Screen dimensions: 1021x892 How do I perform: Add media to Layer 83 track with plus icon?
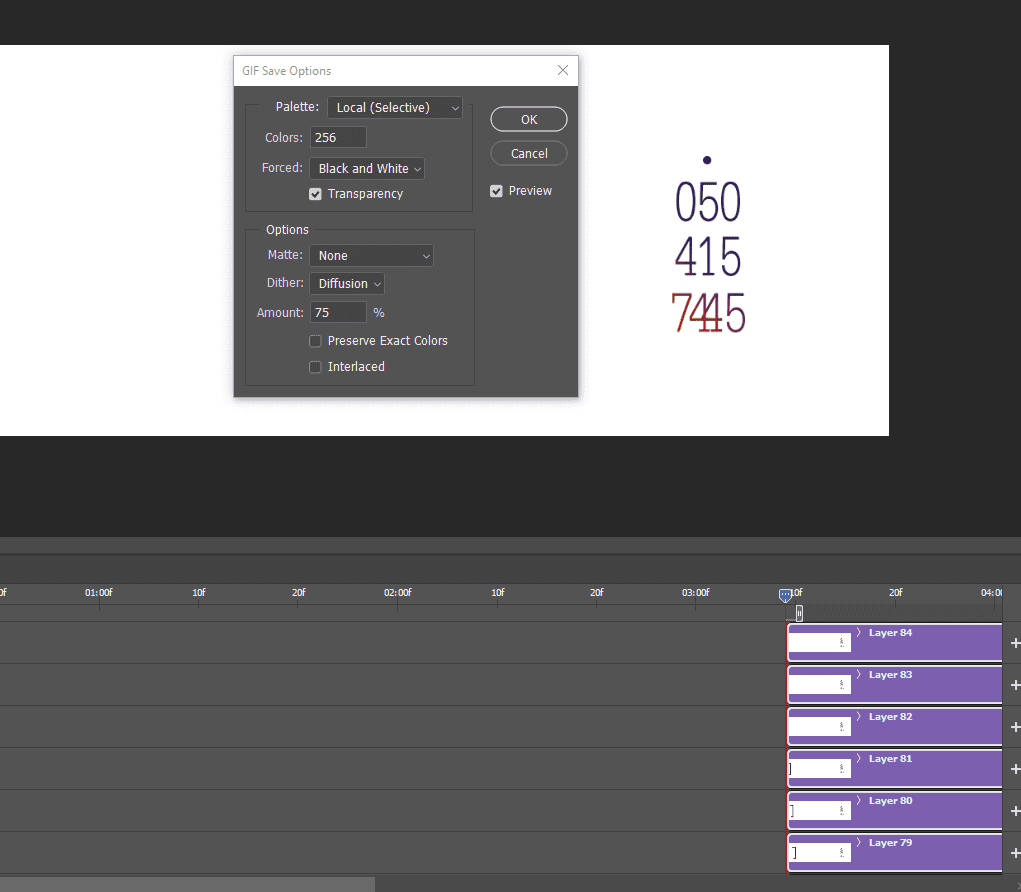pos(1014,685)
